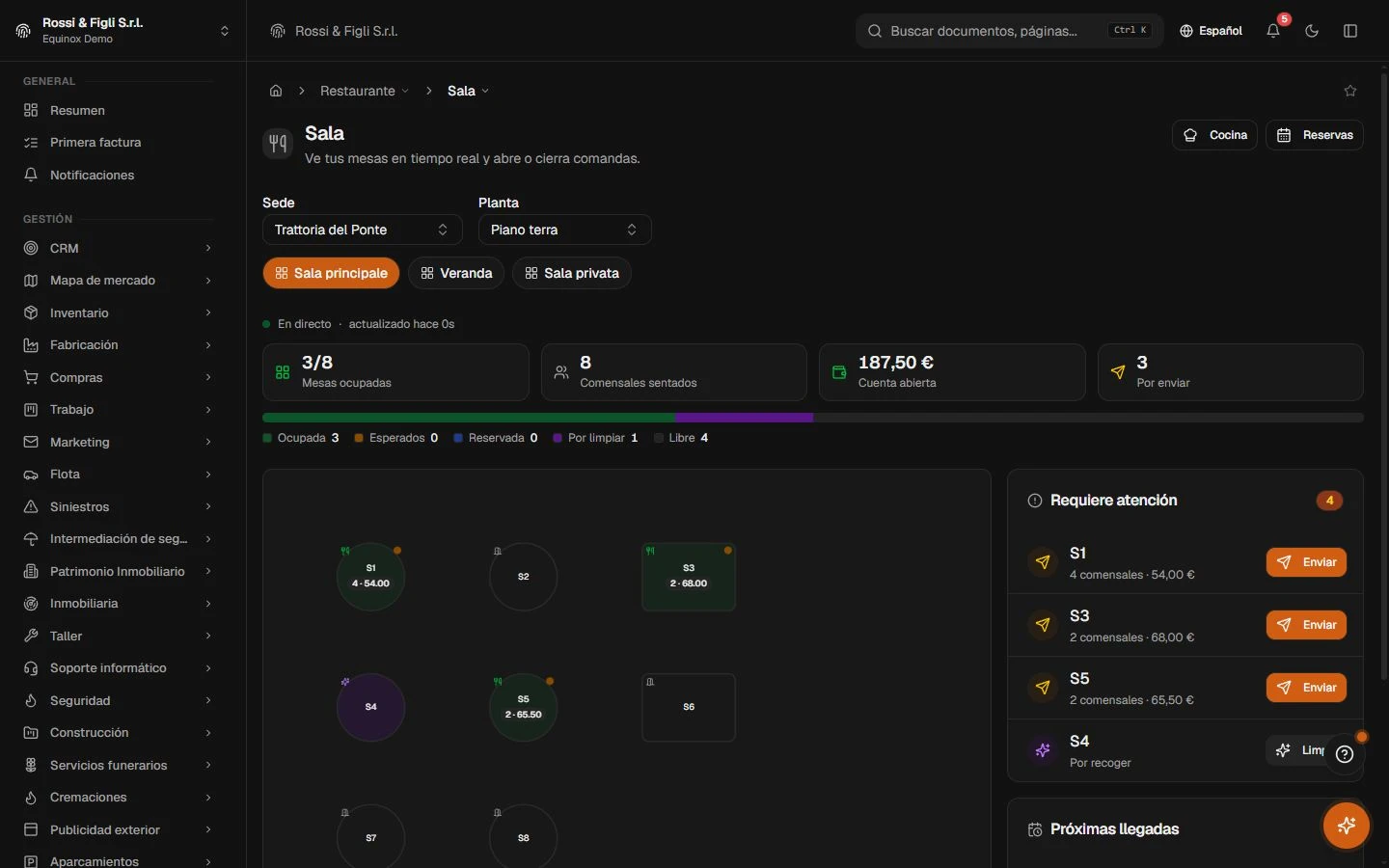This screenshot has height=868, width=1389.
Task: Expand the Flota sidebar section
Action: 117,475
